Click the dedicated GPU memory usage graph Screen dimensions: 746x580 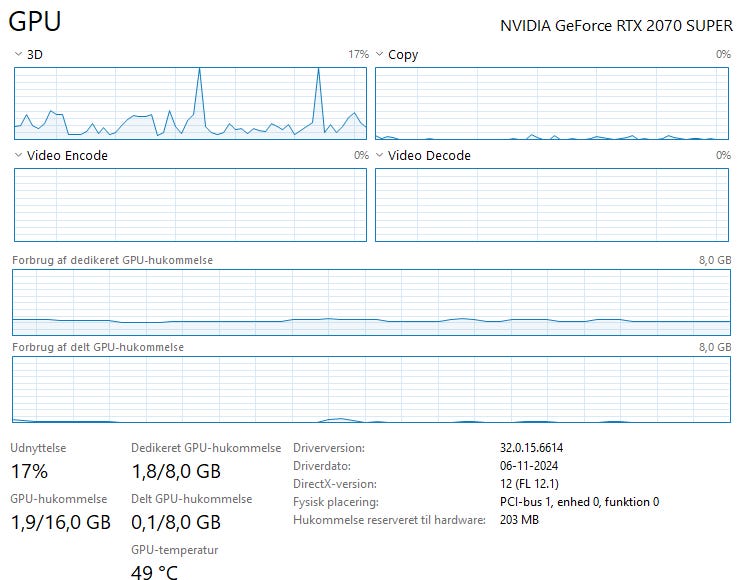tap(371, 302)
